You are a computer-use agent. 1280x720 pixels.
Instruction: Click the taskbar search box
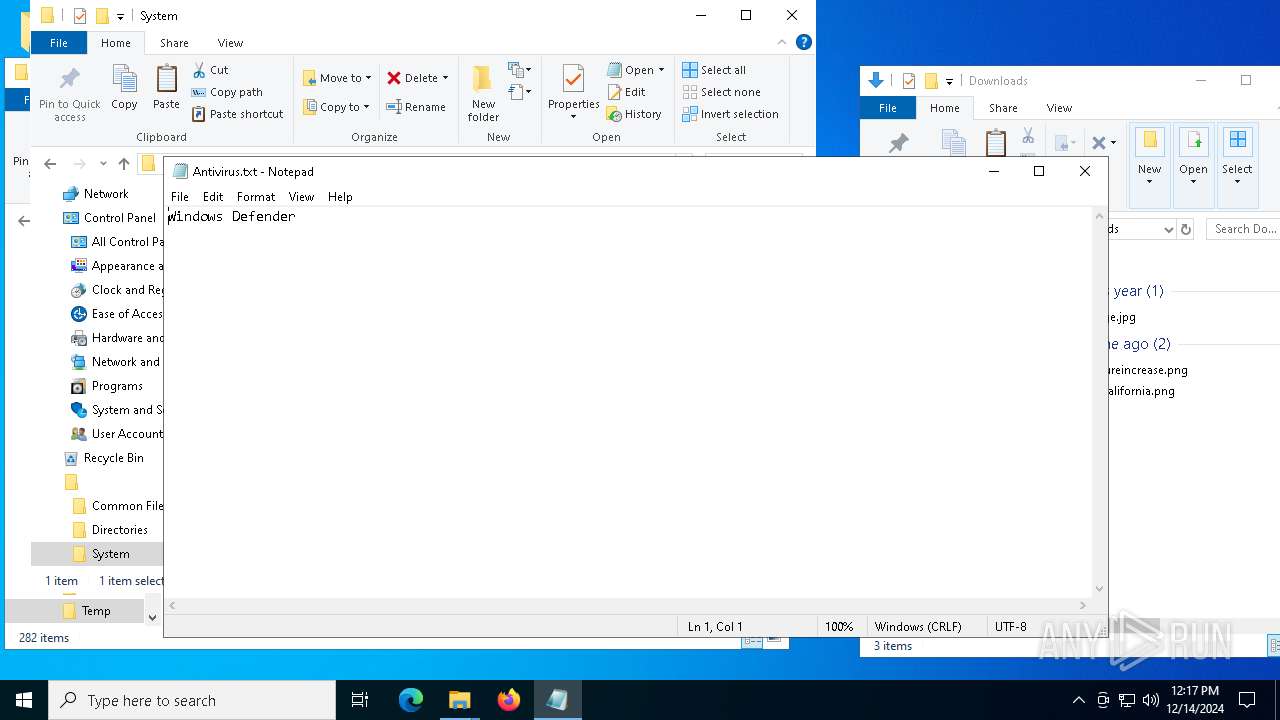pos(192,700)
